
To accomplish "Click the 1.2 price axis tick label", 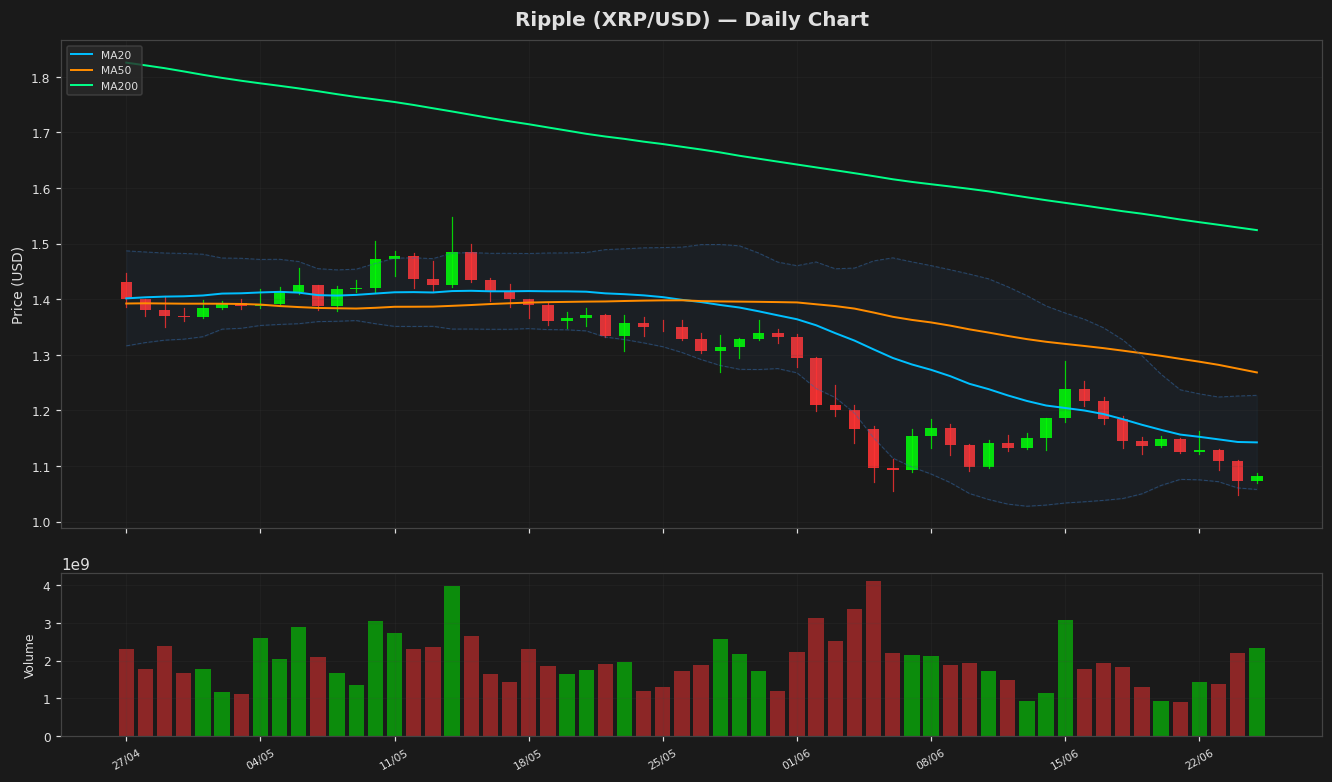I will (x=41, y=411).
